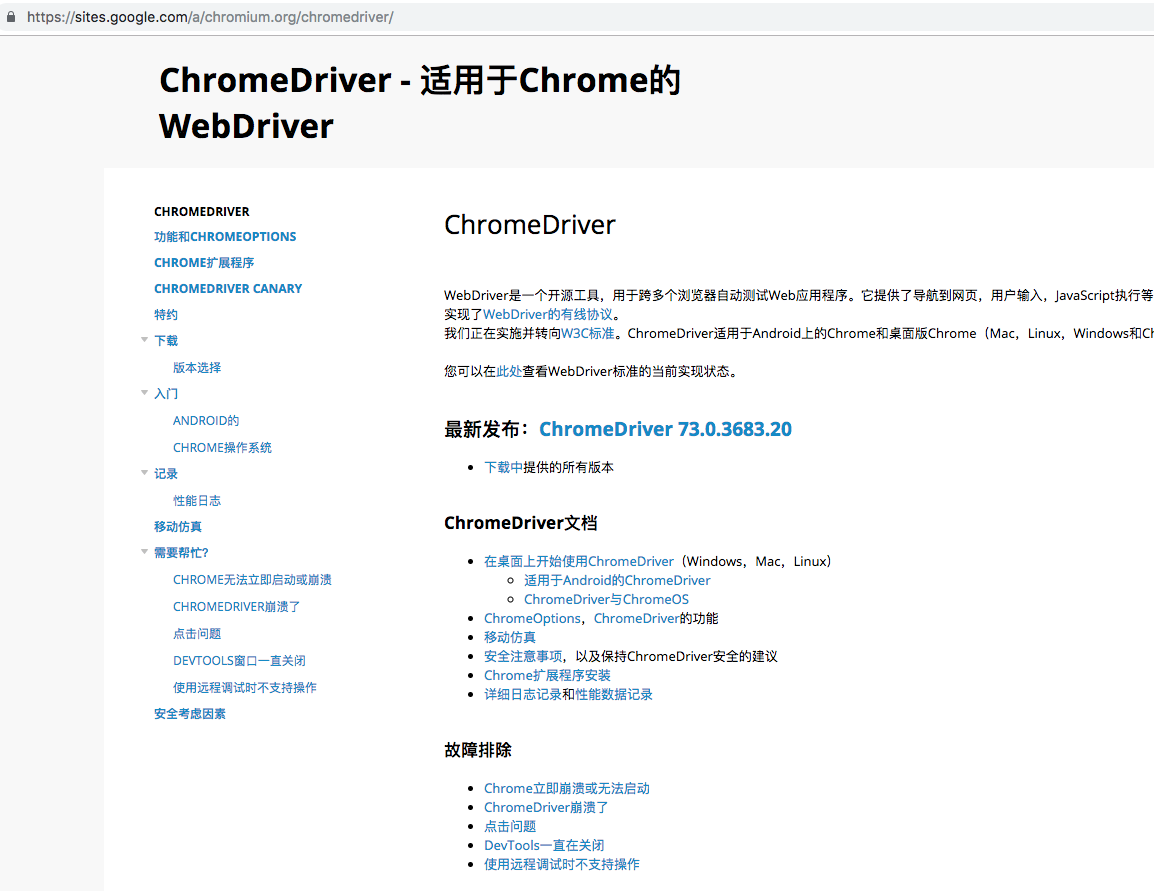Open 记录 sidebar link

pyautogui.click(x=166, y=474)
